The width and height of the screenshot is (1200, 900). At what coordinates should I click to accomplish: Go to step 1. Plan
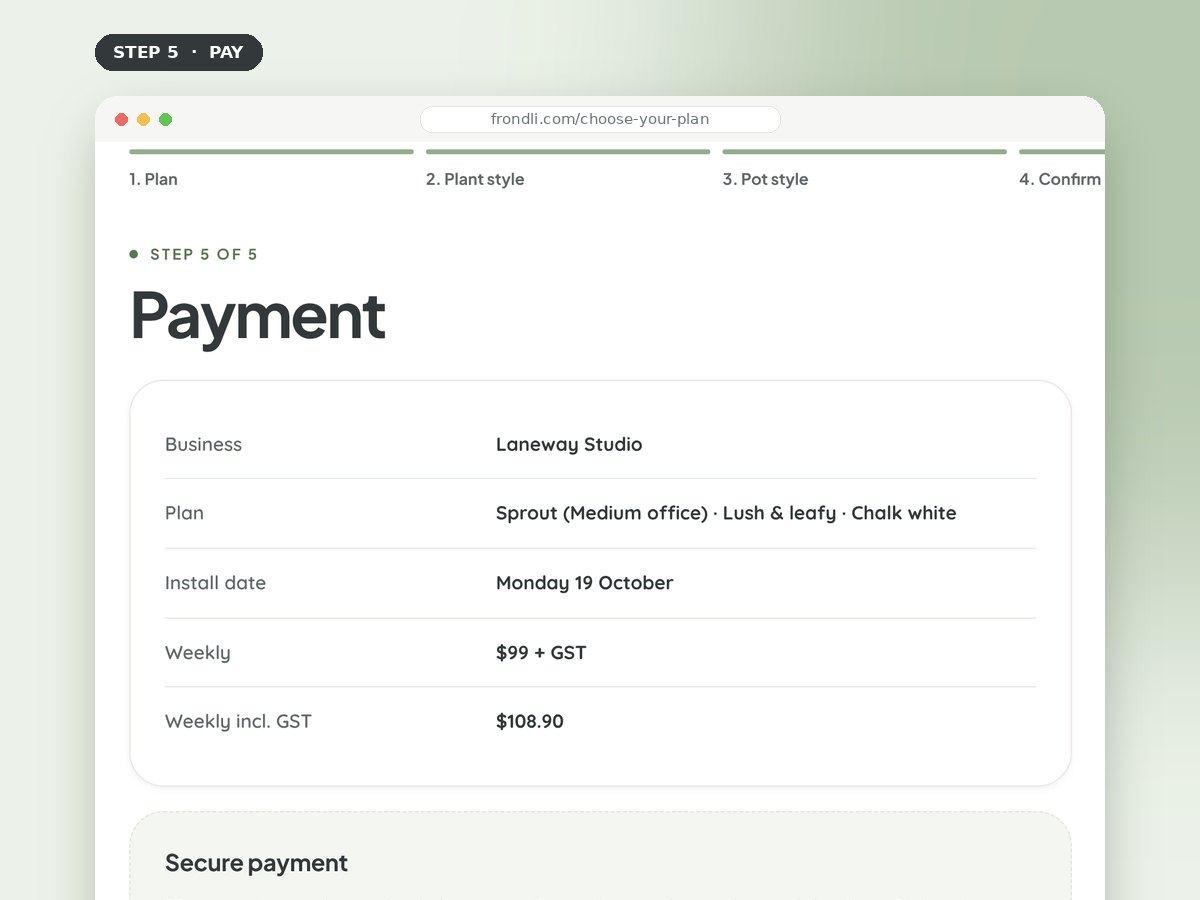[271, 169]
